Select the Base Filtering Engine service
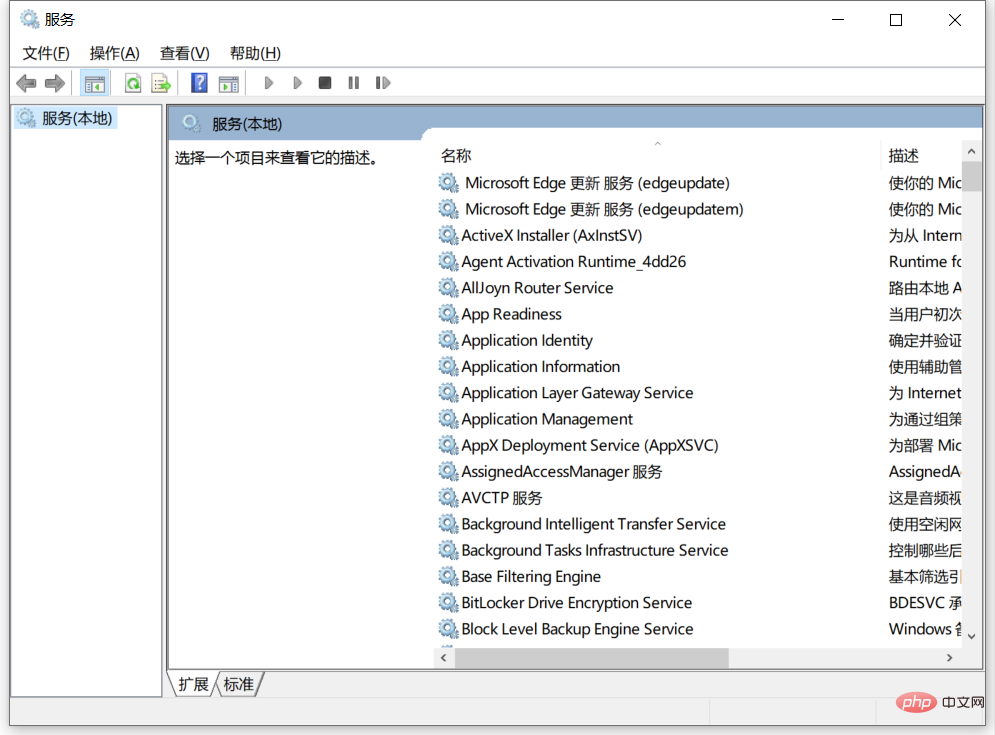This screenshot has width=995, height=735. (x=530, y=576)
